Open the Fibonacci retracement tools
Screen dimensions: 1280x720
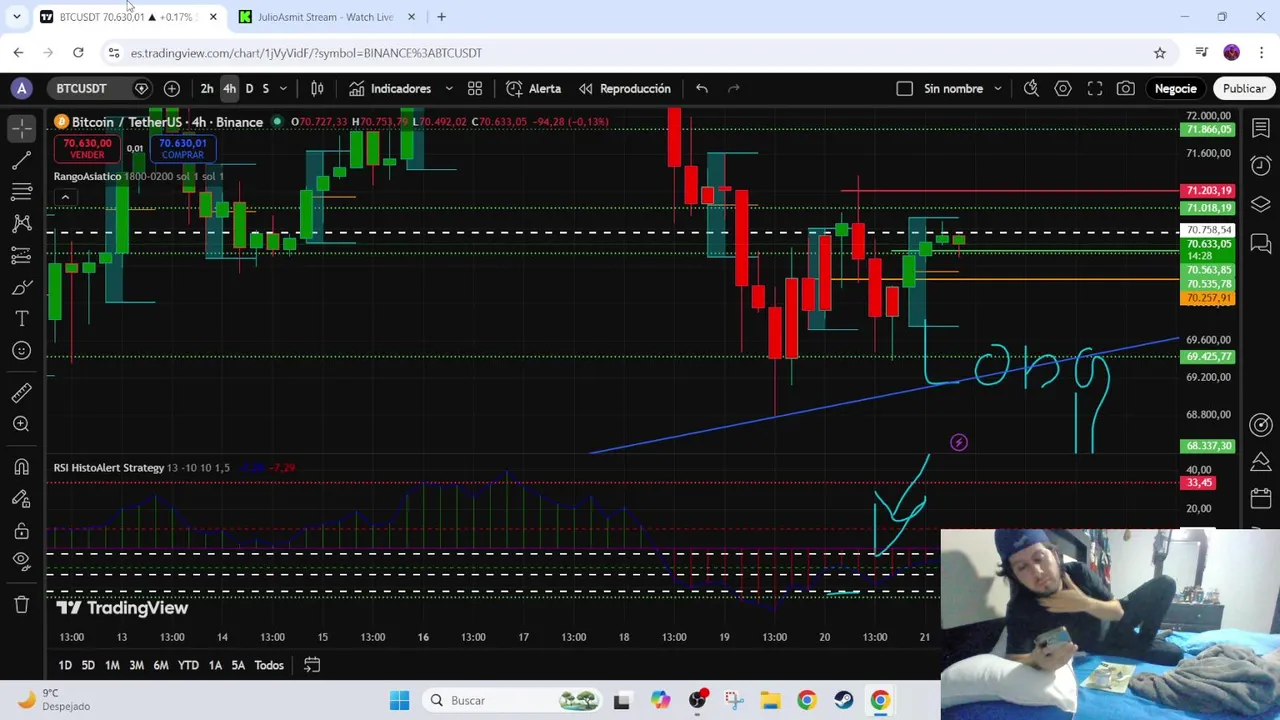coord(22,191)
